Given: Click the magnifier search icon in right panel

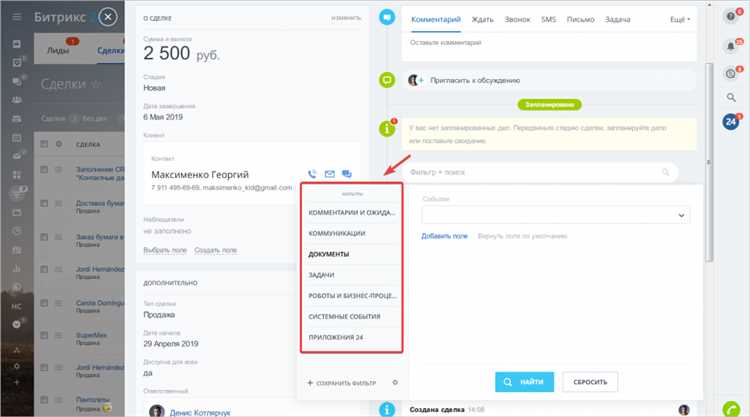Looking at the screenshot, I should pyautogui.click(x=731, y=98).
